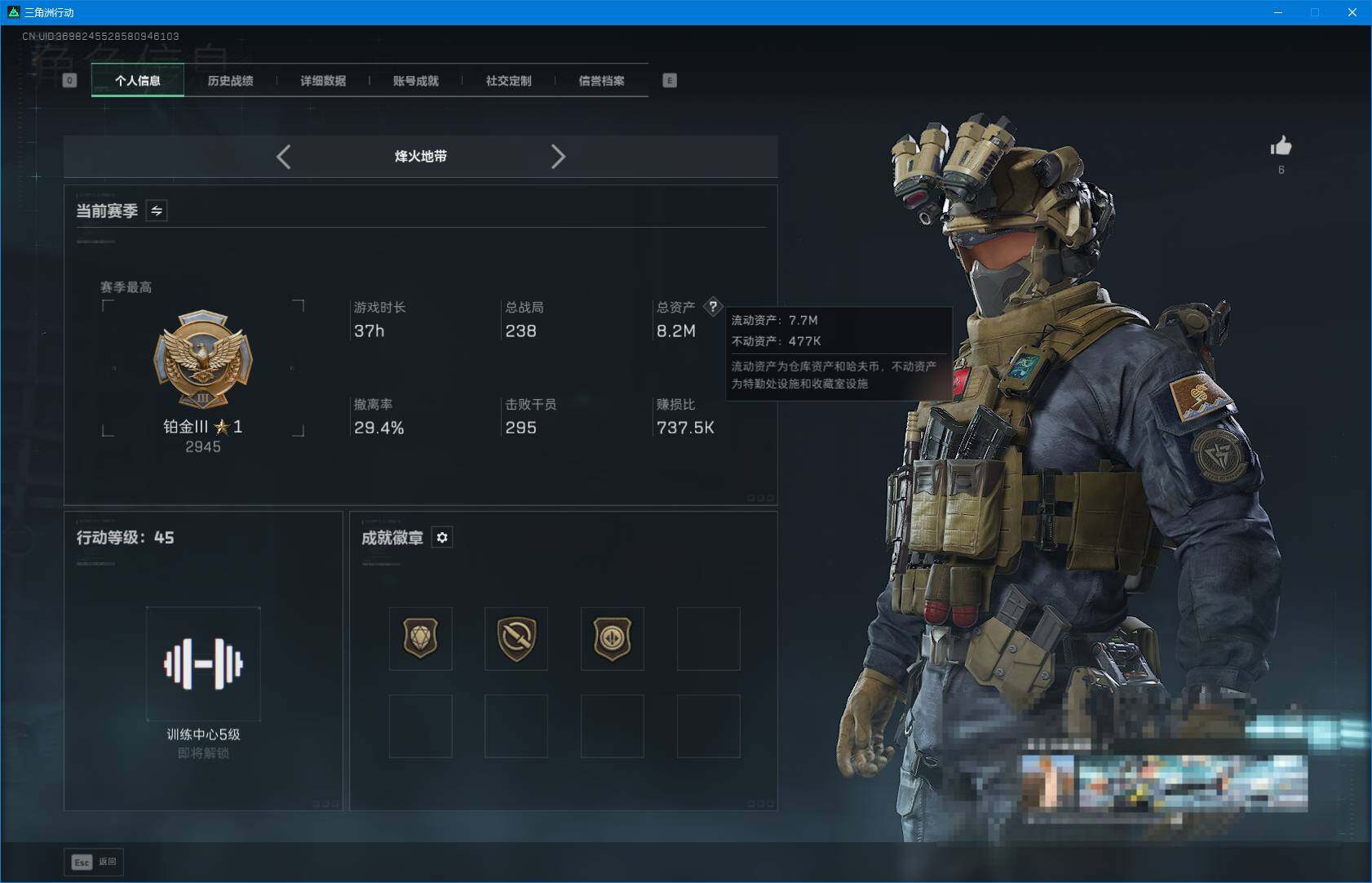Open 成就徽章 settings gear icon

[x=442, y=537]
